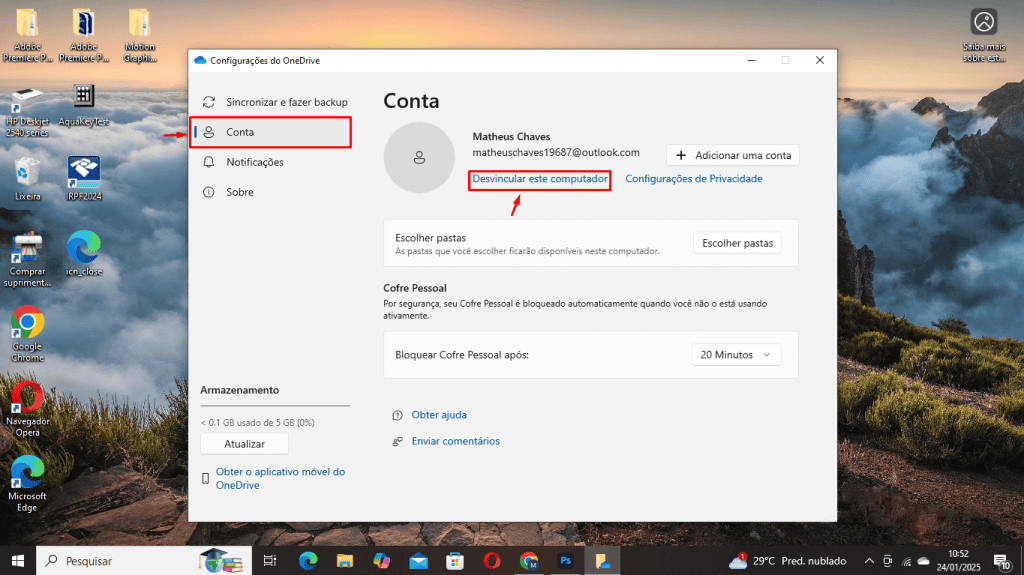Viewport: 1024px width, 575px height.
Task: Click the network tray icon
Action: pyautogui.click(x=906, y=561)
